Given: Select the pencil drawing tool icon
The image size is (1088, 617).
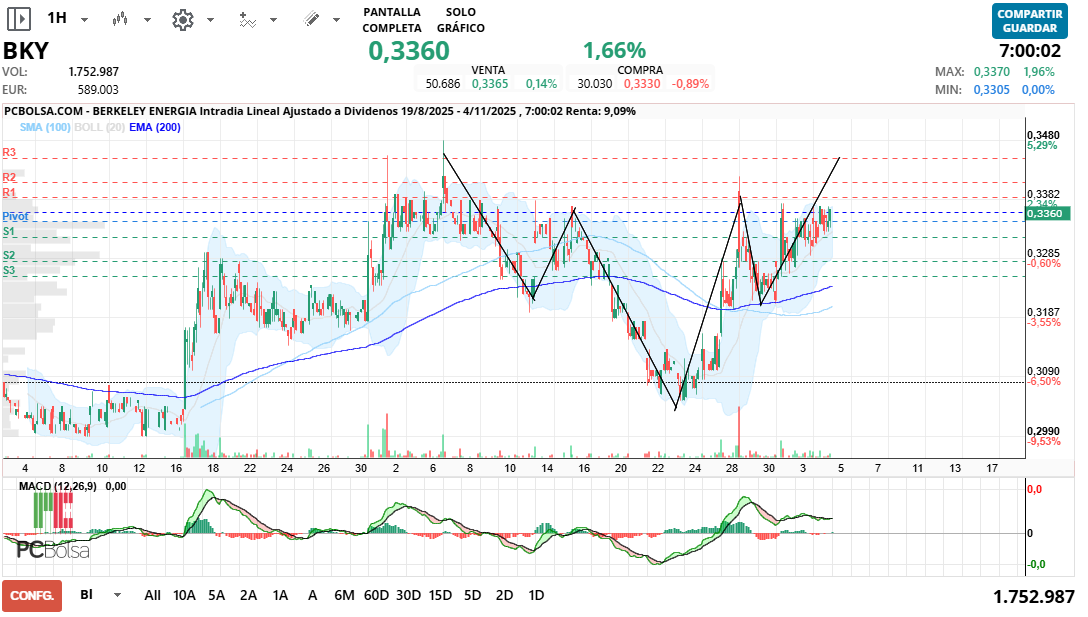Looking at the screenshot, I should coord(311,19).
